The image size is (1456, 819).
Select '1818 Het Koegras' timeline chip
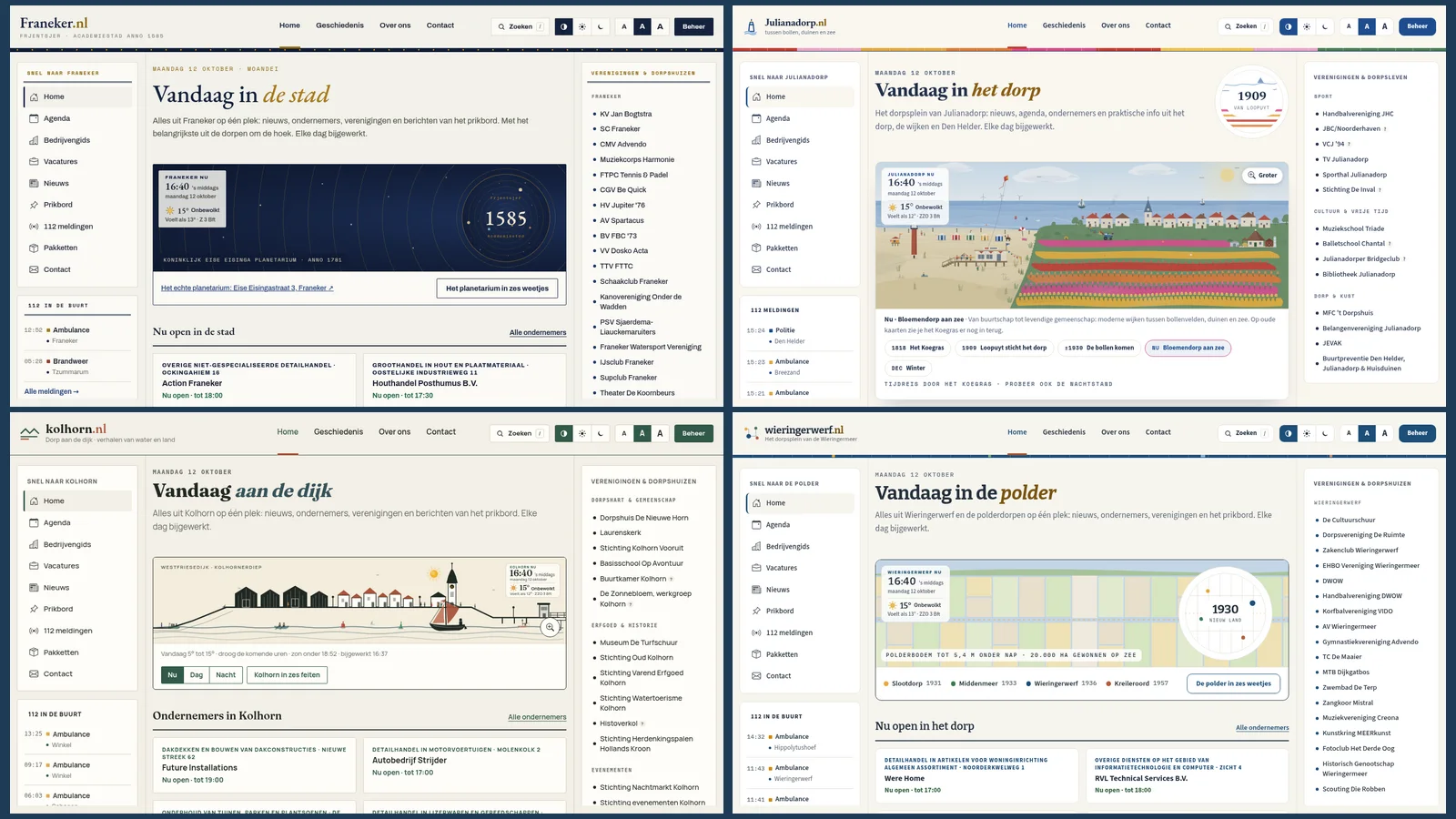[917, 348]
